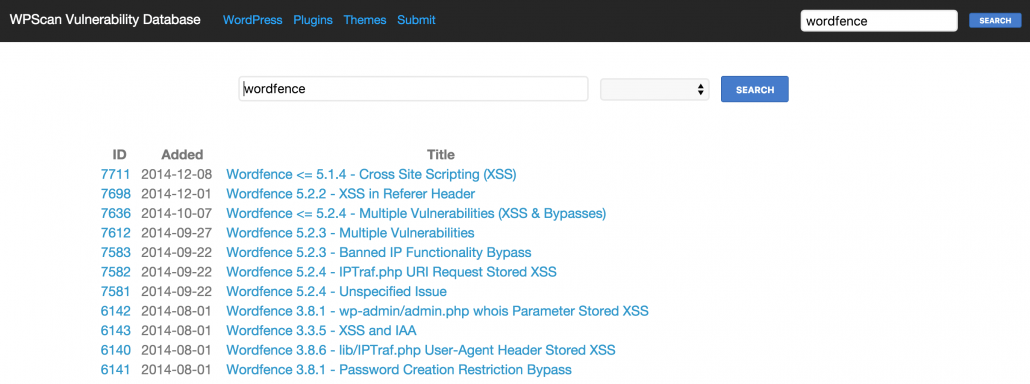Open 'Wordfence 3.8.1 - wp-admin/admin.php whois Parameter Stored XSS'
This screenshot has height=384, width=1030.
[x=437, y=311]
